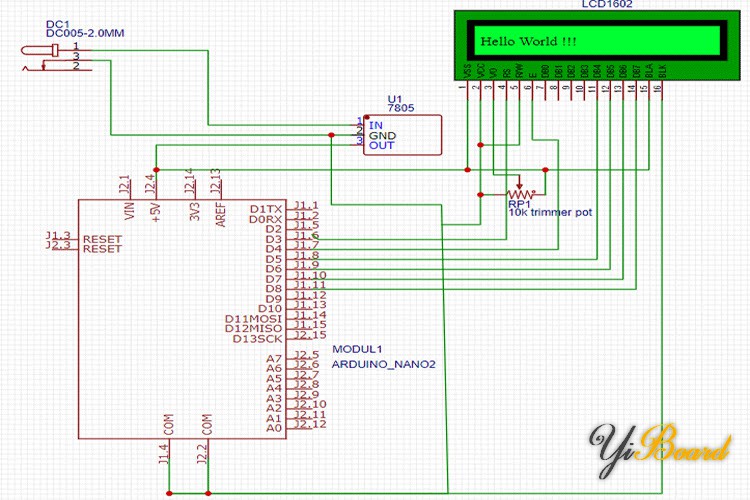
Task: Click the VIN pin on the Arduino
Action: point(128,211)
